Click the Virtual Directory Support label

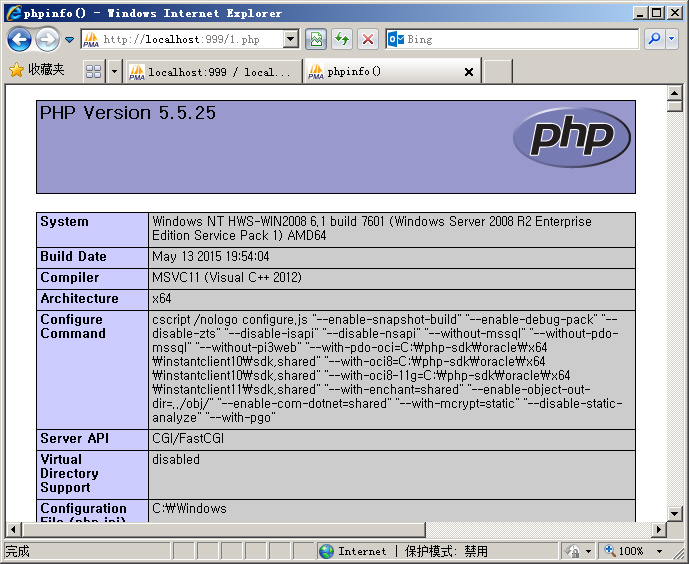pyautogui.click(x=69, y=474)
